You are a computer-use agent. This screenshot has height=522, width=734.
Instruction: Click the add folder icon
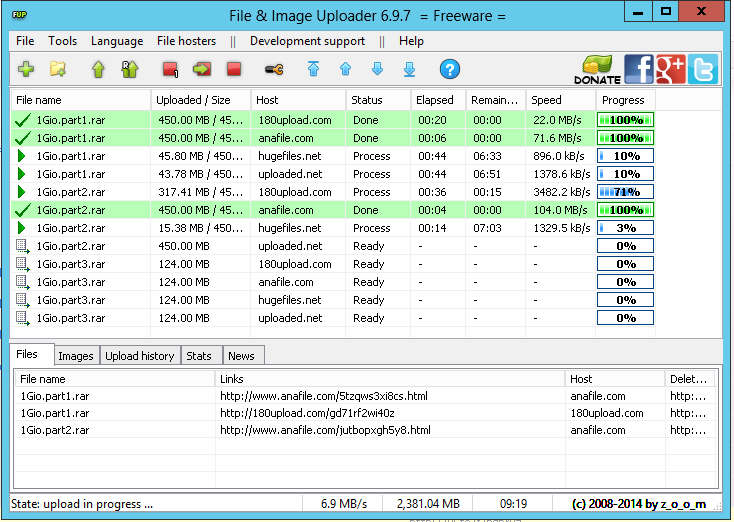[59, 69]
